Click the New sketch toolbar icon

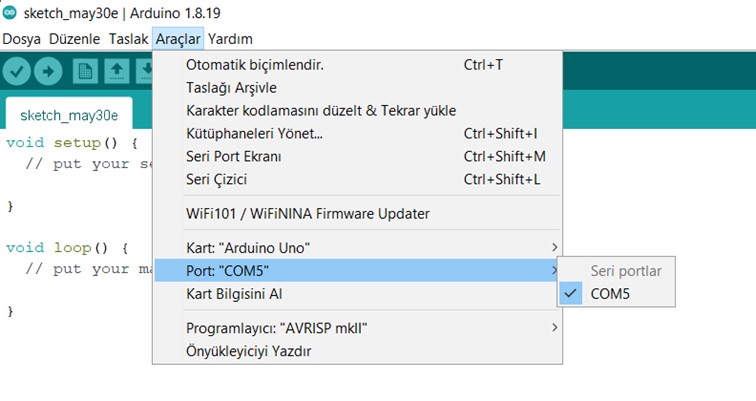tap(85, 71)
